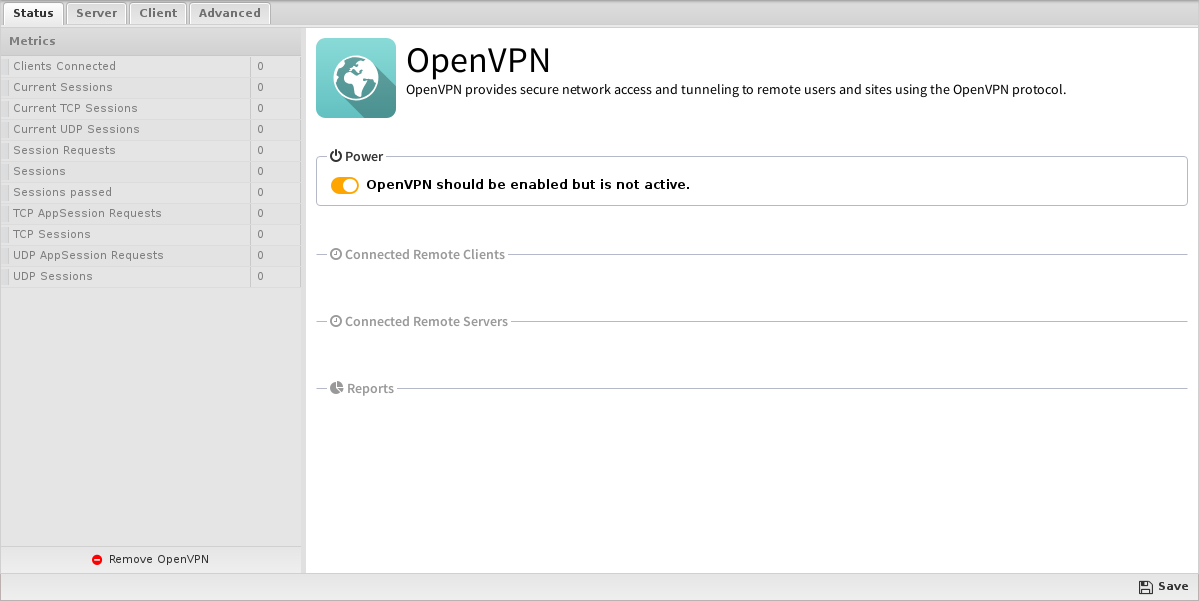The width and height of the screenshot is (1199, 601).
Task: Click the clock icon beside Connected Remote Clients
Action: (x=336, y=254)
